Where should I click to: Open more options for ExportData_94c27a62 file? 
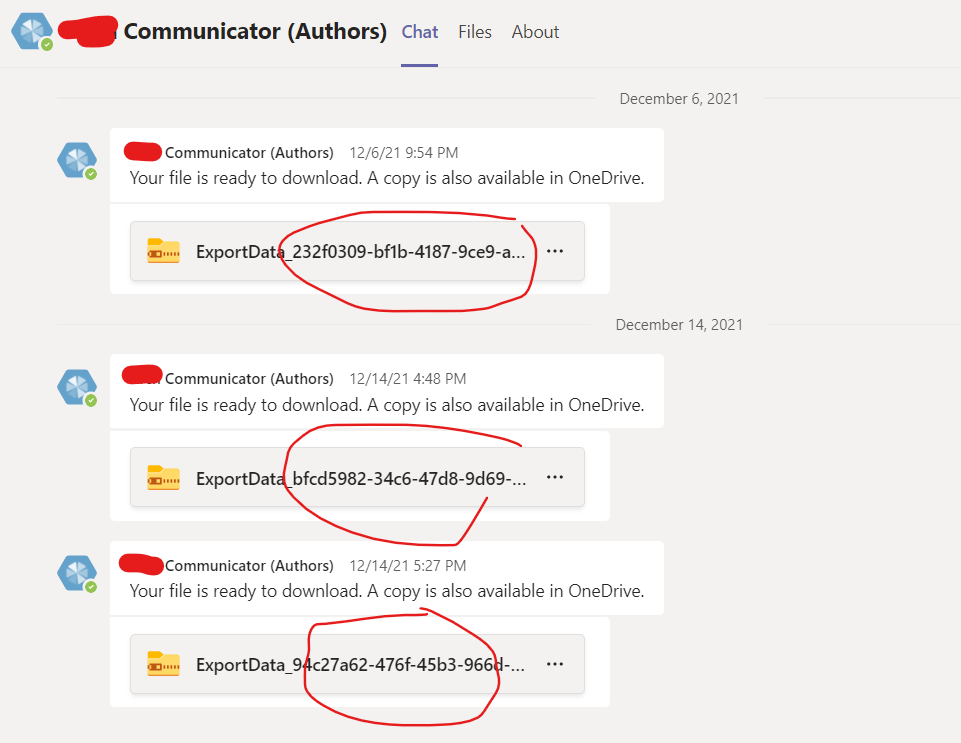[x=555, y=664]
